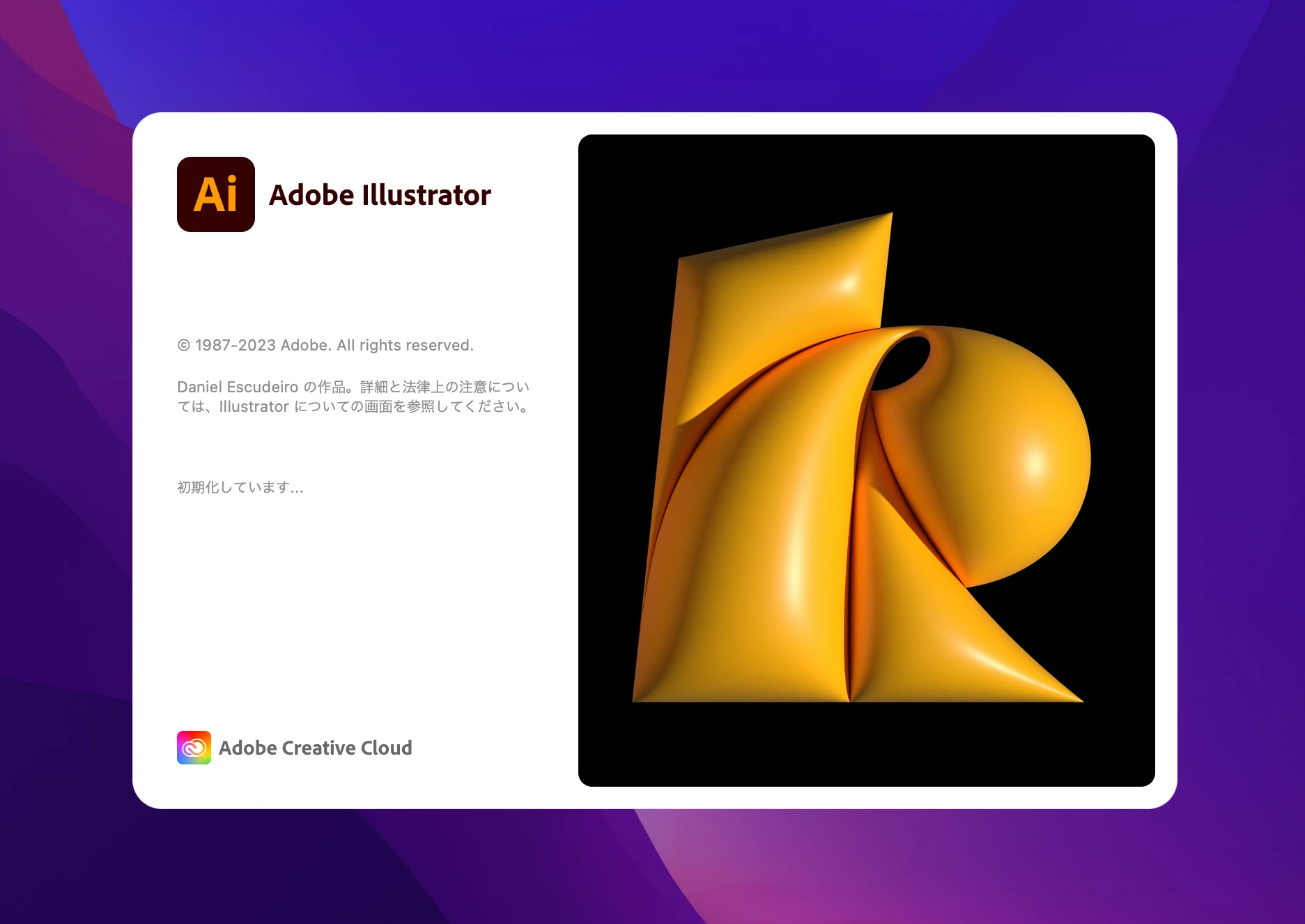Click the Ai Illustrator app icon
This screenshot has width=1305, height=924.
(216, 194)
